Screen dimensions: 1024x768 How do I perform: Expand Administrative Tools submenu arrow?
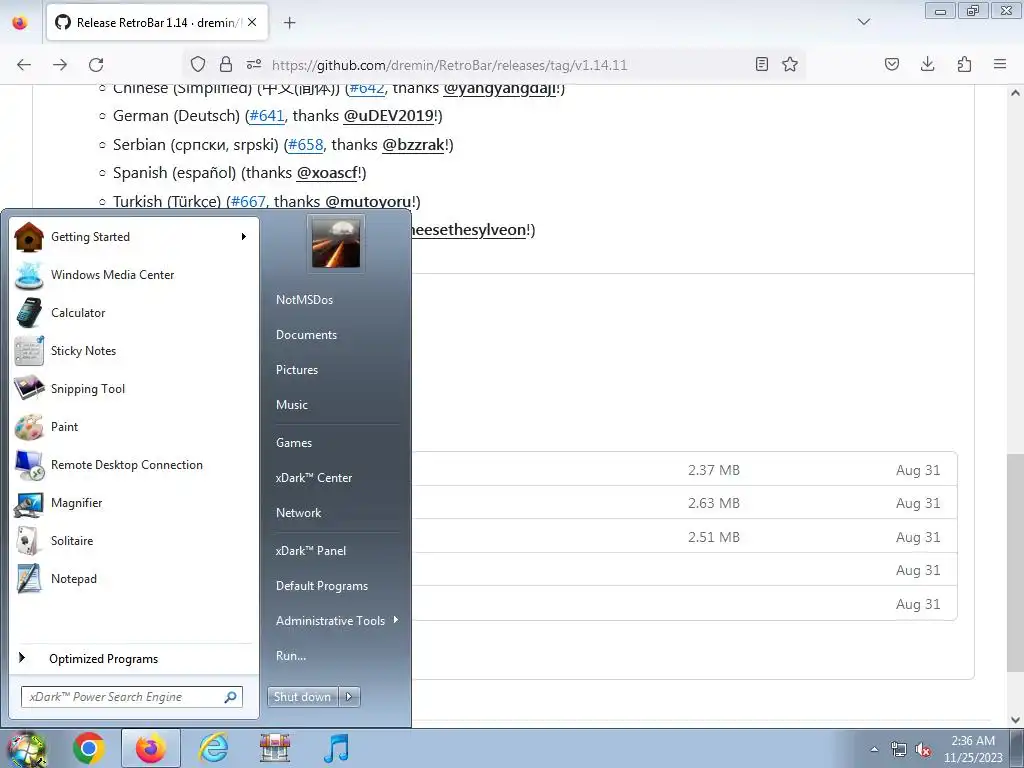click(396, 620)
